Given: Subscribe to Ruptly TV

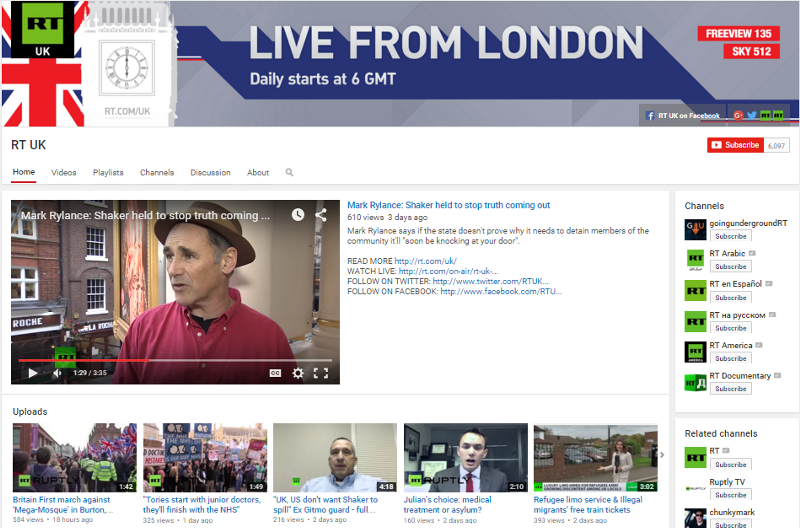Looking at the screenshot, I should click(731, 495).
